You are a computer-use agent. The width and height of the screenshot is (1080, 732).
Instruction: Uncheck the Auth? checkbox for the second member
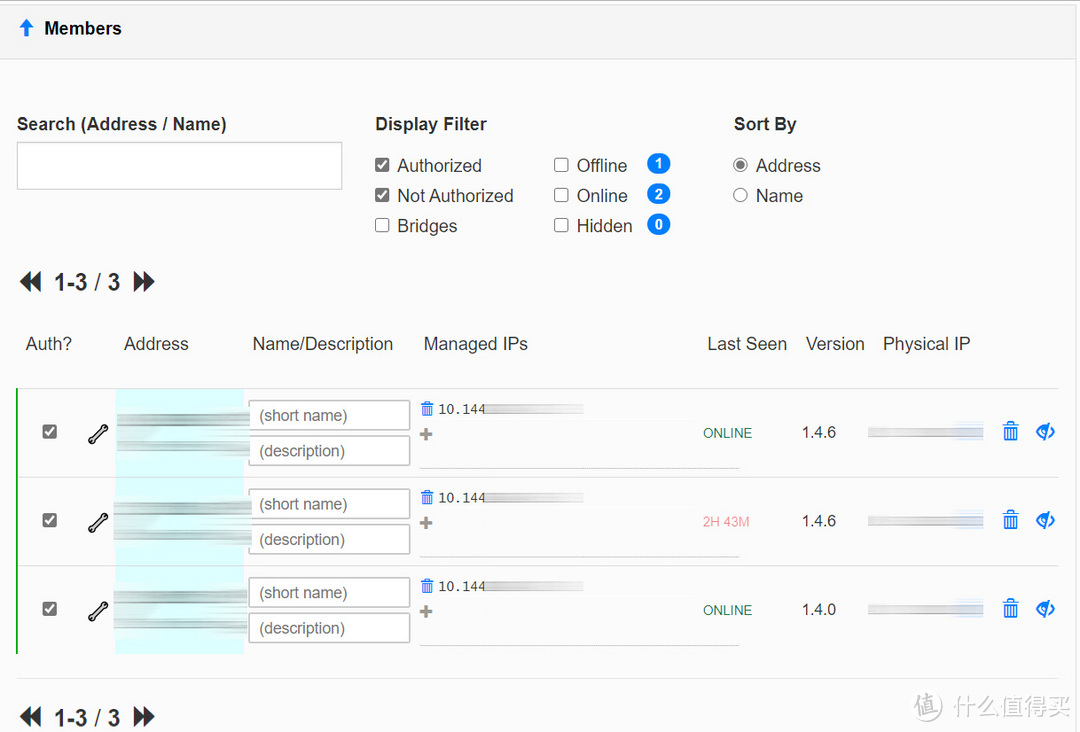(x=49, y=520)
